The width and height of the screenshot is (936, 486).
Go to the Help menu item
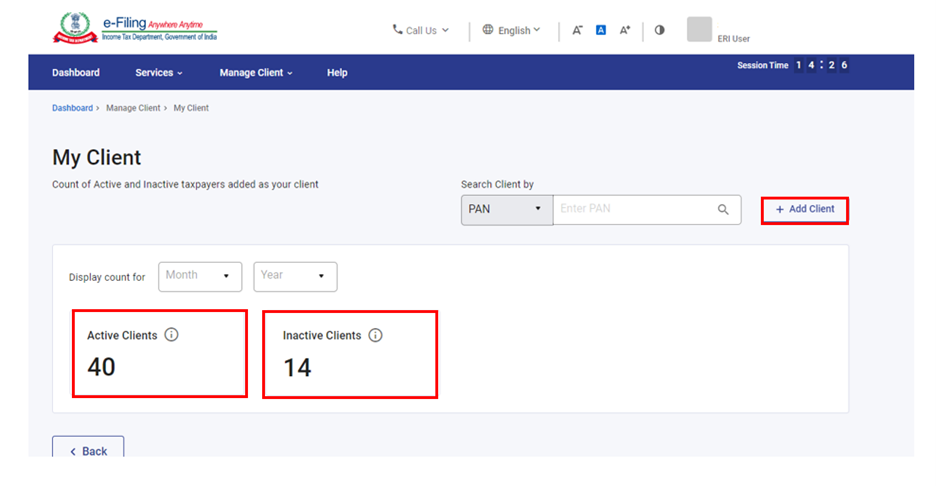[337, 73]
